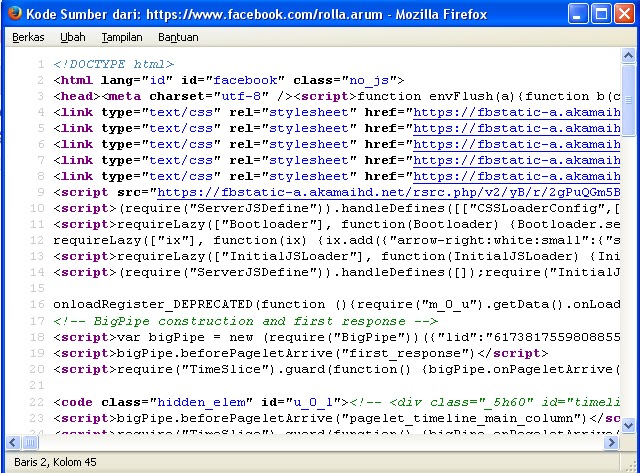Viewport: 640px width, 473px height.
Task: Open stylesheet link on line 7
Action: coord(516,160)
